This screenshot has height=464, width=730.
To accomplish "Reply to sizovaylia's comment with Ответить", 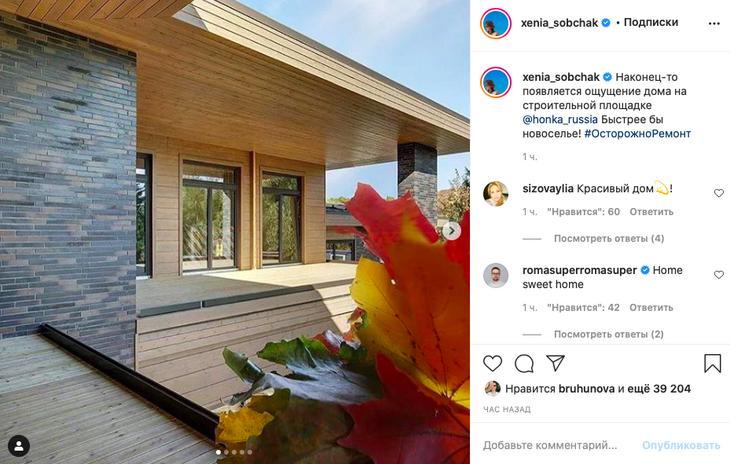I will point(651,212).
